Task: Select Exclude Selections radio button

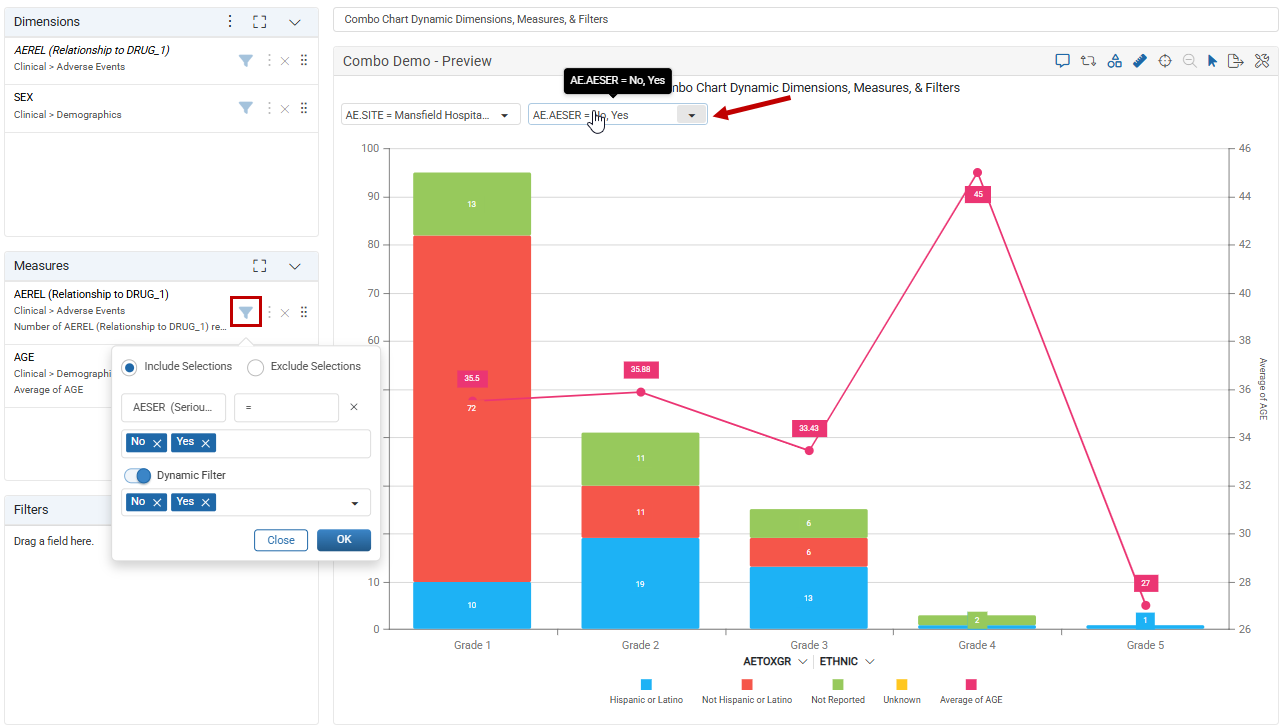Action: point(255,367)
